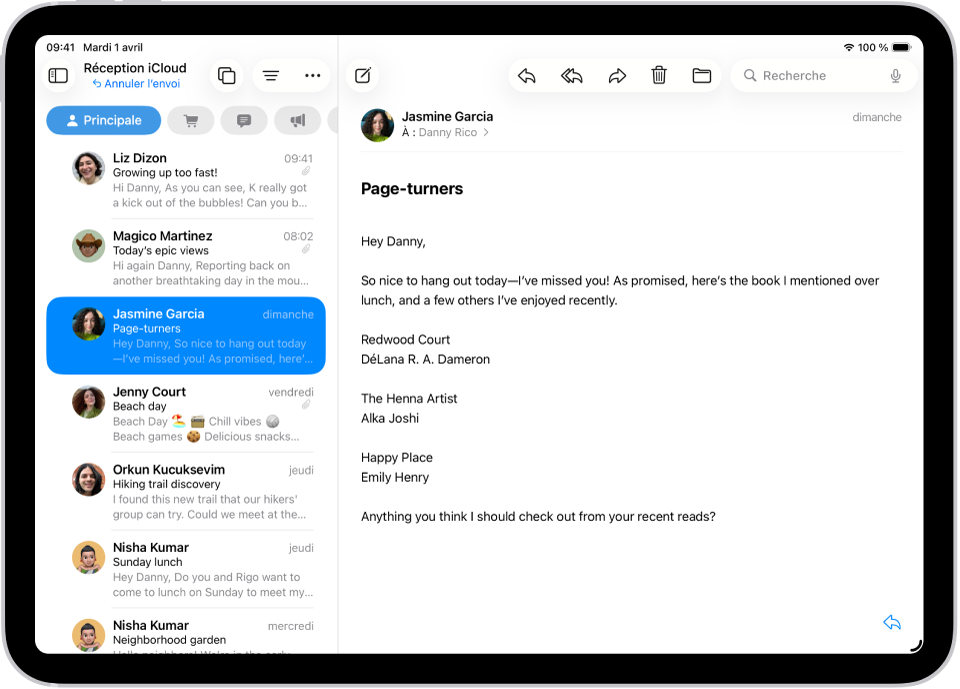Reply using the bottom-right arrow button
The image size is (960, 689).
click(891, 622)
